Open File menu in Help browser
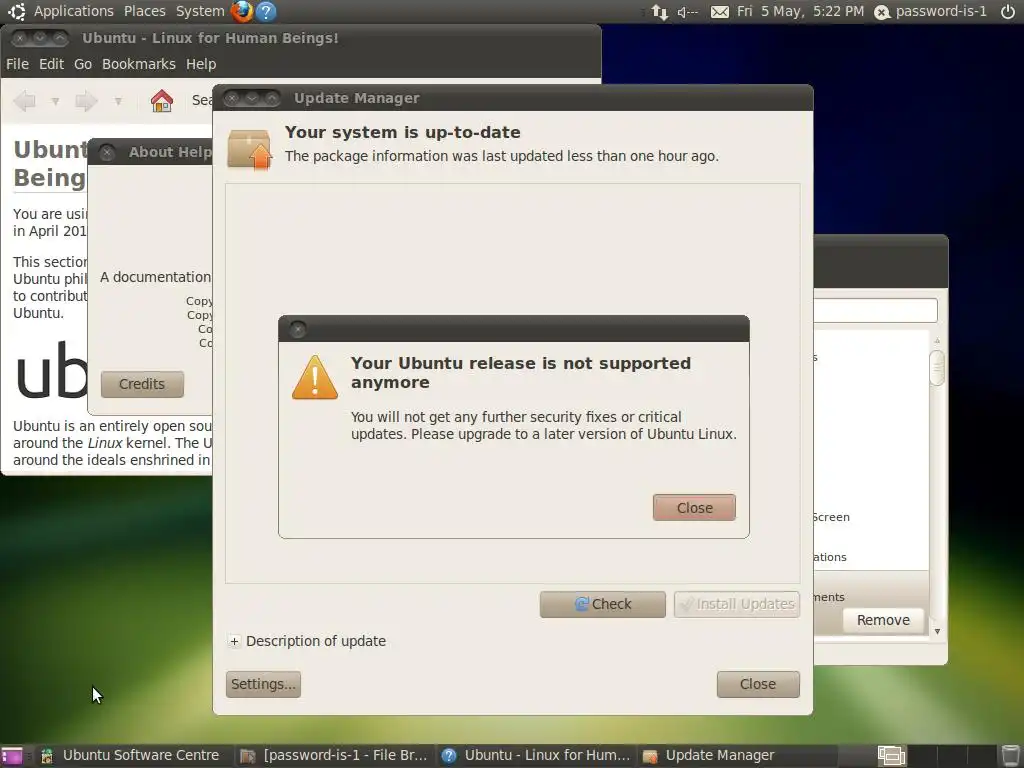Image resolution: width=1024 pixels, height=768 pixels. click(17, 64)
